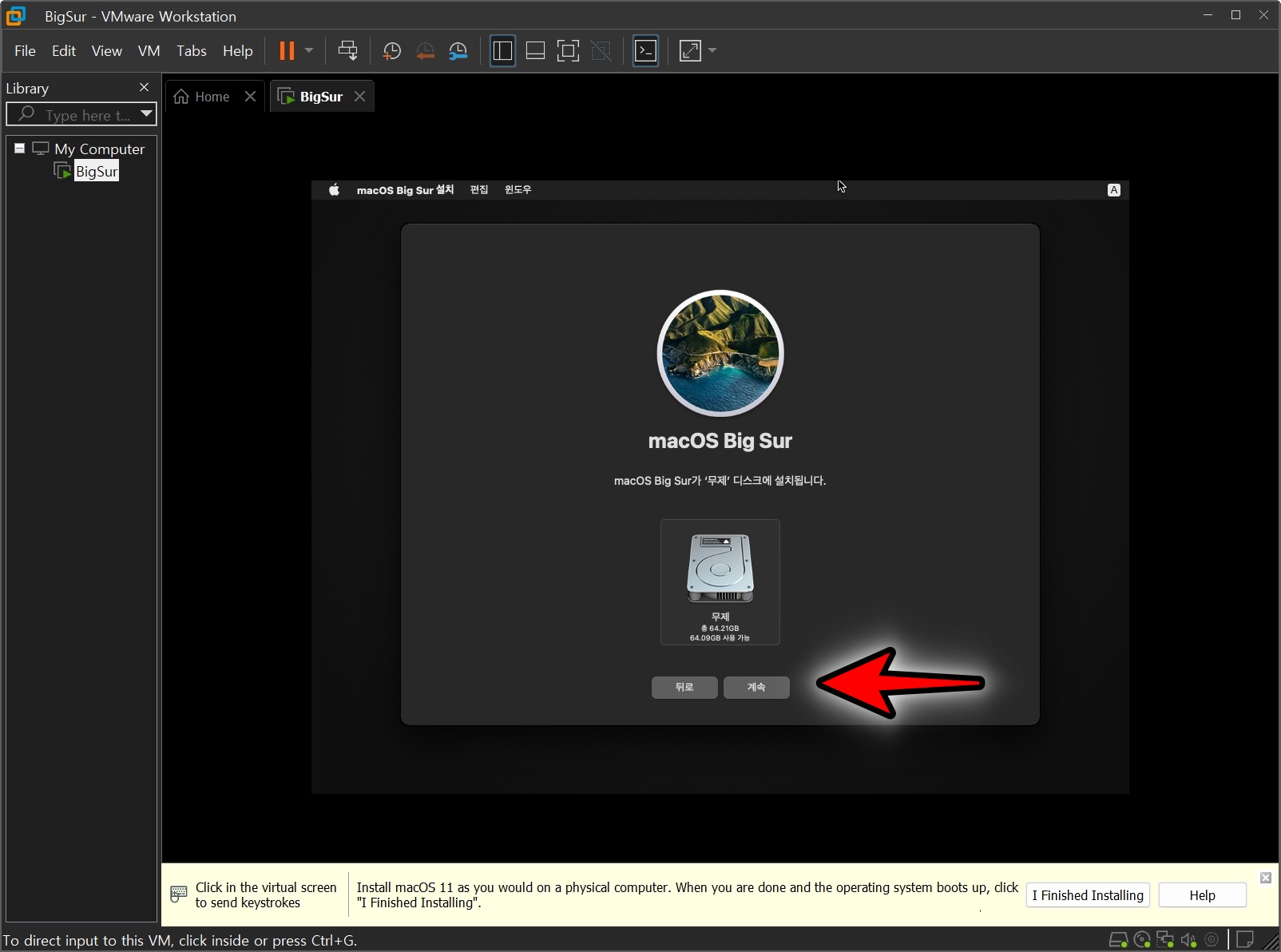Click the library search field
1281x952 pixels.
coord(76,115)
